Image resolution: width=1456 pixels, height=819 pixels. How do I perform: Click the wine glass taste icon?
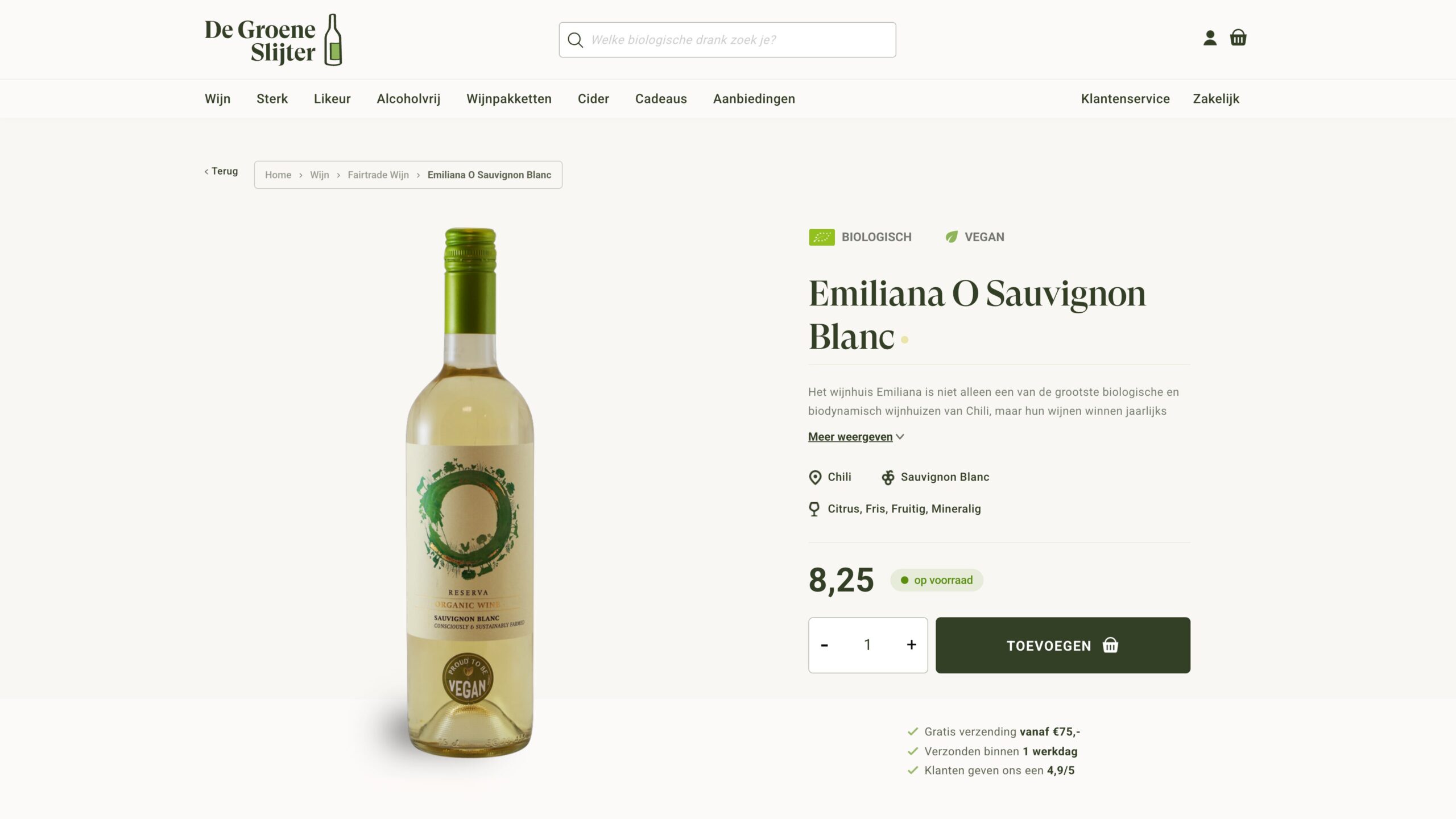814,509
